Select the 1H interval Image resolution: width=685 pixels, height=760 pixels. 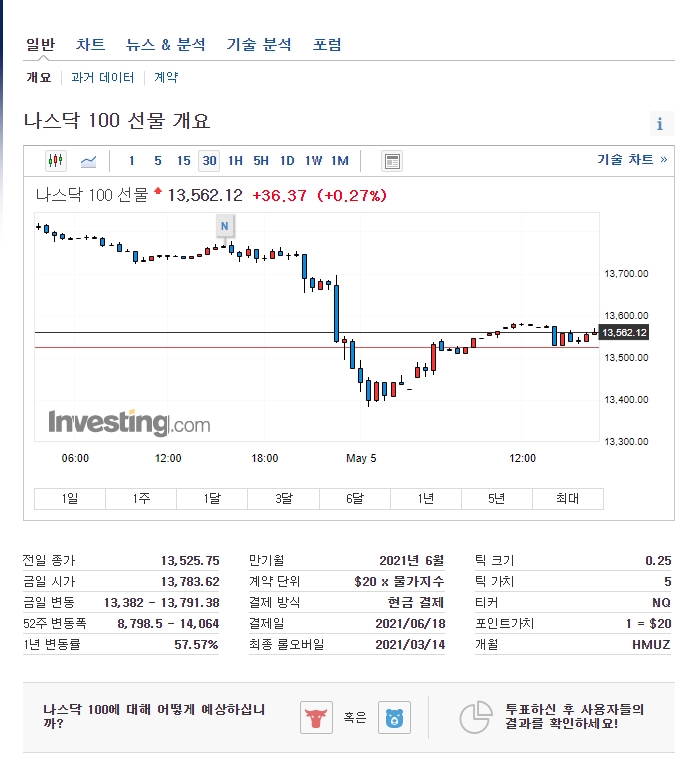[x=236, y=161]
